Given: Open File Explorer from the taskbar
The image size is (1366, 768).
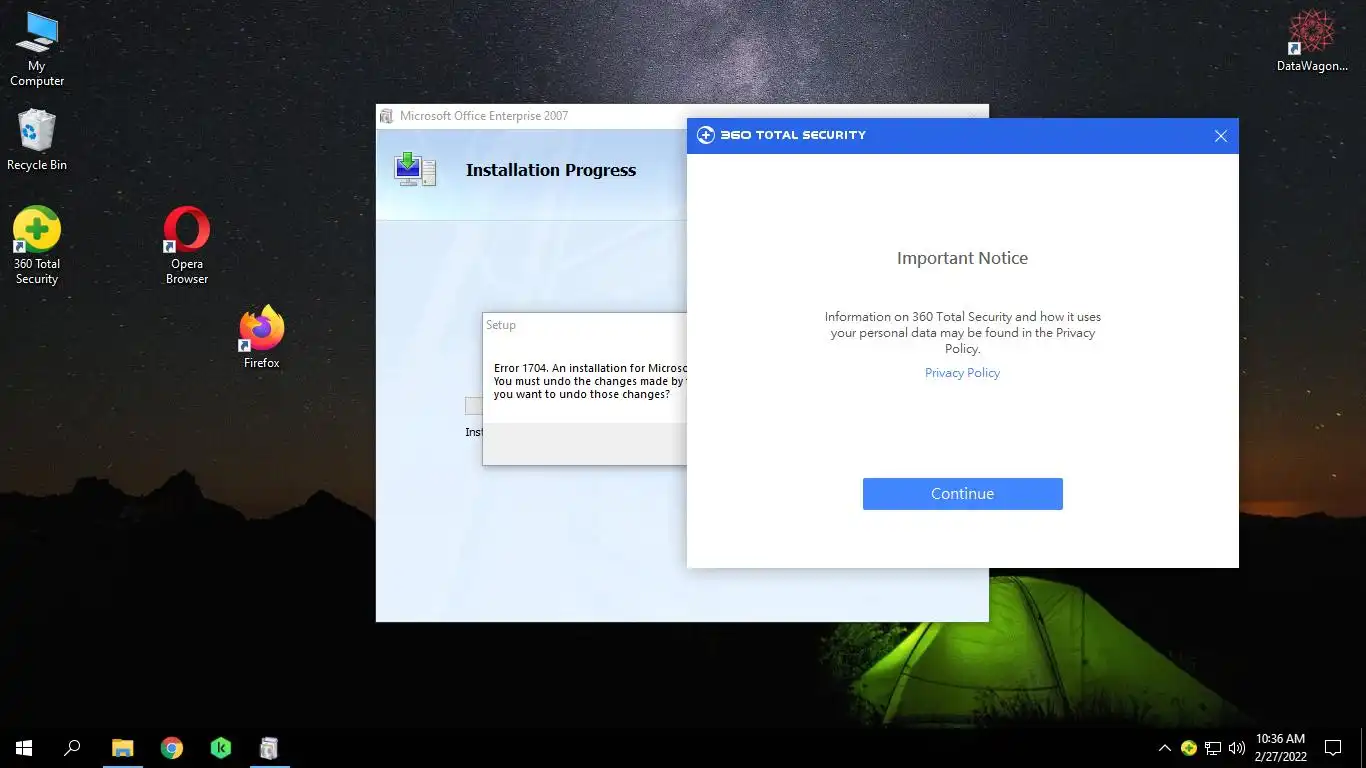Looking at the screenshot, I should click(x=122, y=747).
